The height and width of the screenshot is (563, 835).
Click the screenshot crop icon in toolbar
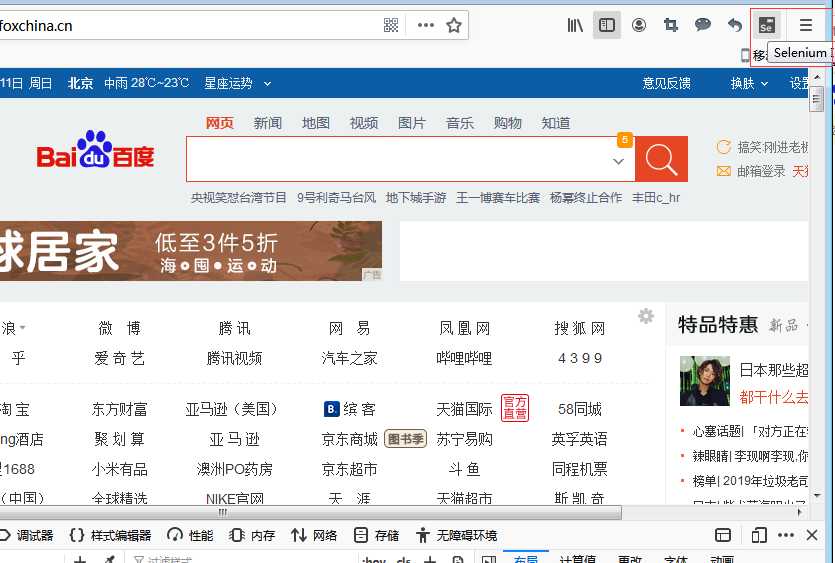[x=671, y=25]
